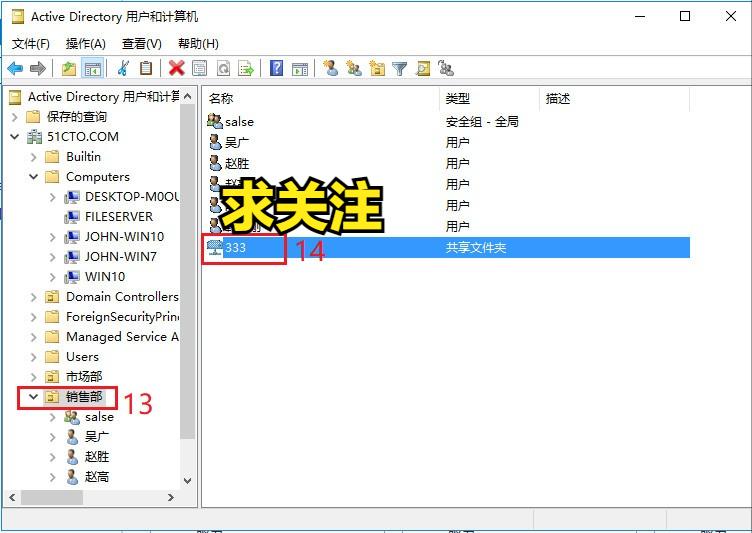Open the 帮助(H) menu
752x533 pixels.
(198, 44)
